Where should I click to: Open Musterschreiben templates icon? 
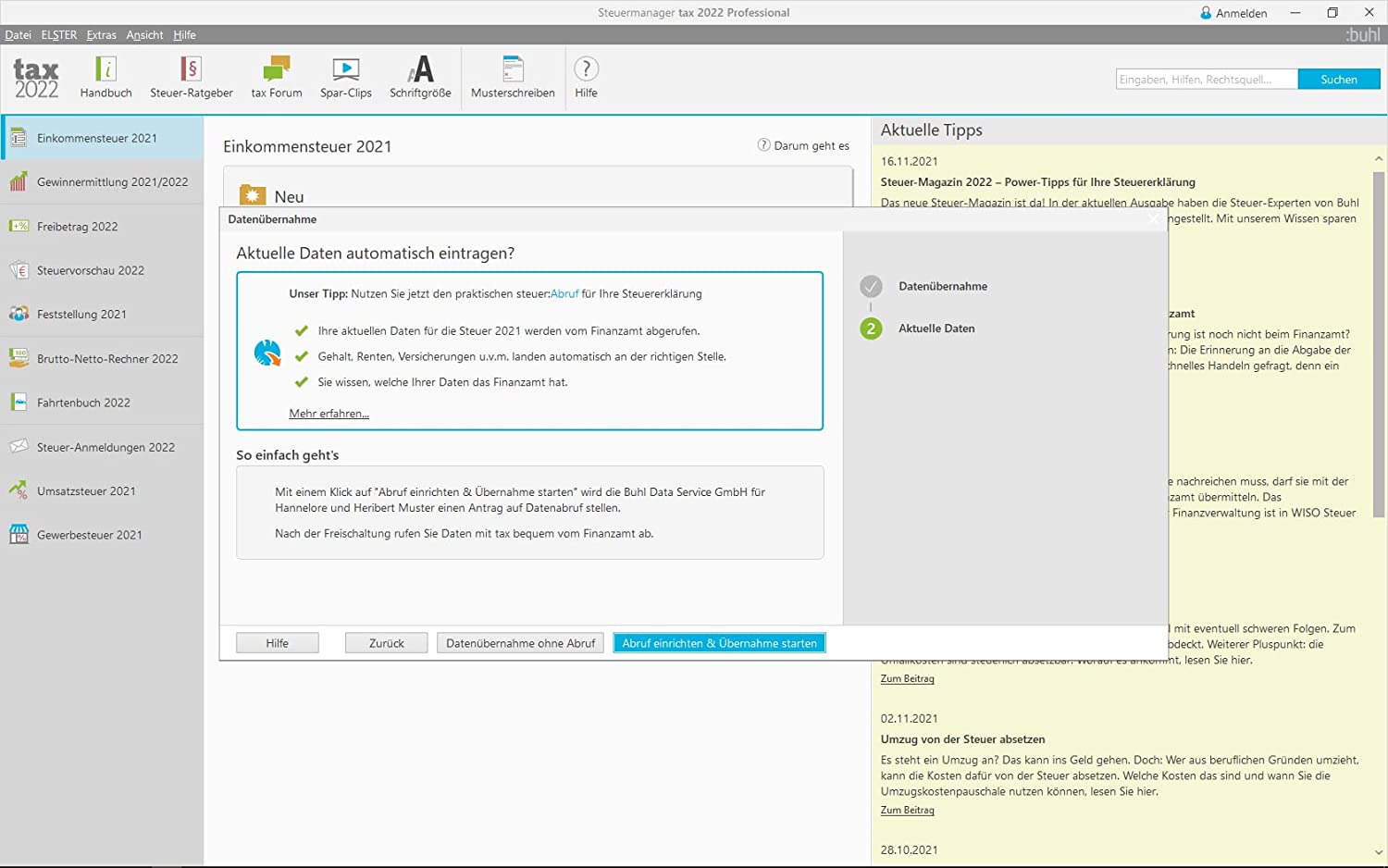(x=513, y=69)
